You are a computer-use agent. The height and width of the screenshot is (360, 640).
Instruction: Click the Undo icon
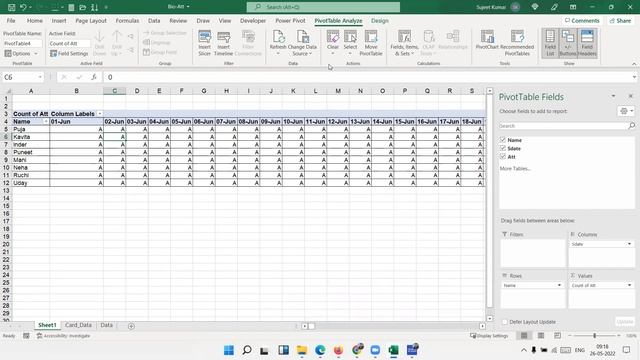(23, 7)
